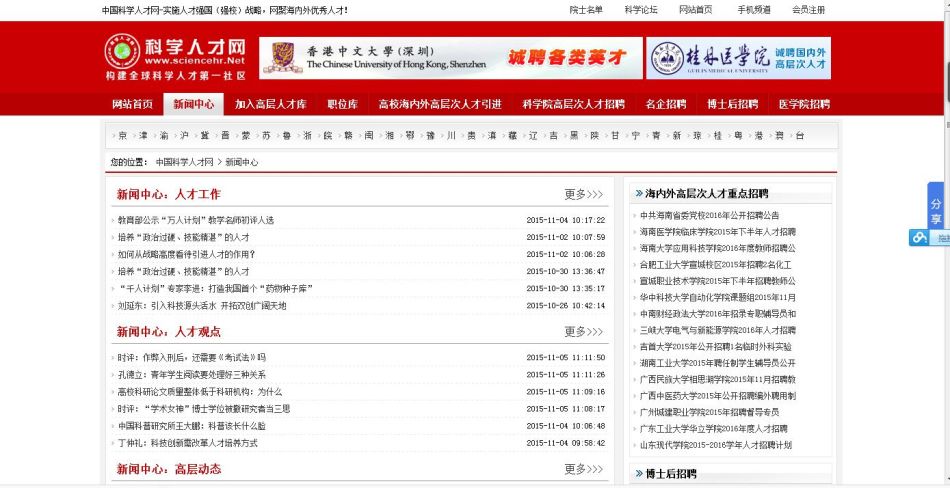950x488 pixels.
Task: Open the CUHK Shenzhen recruitment banner
Action: [450, 58]
